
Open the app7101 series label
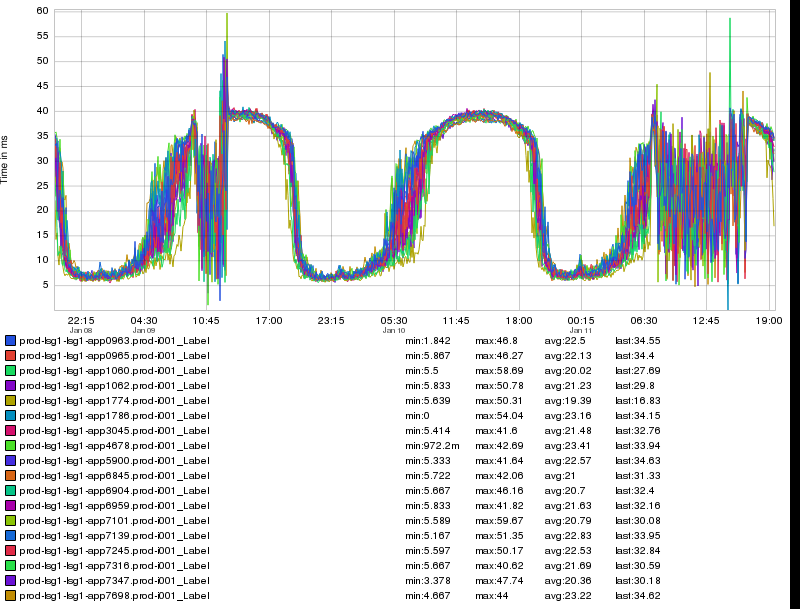[x=114, y=520]
